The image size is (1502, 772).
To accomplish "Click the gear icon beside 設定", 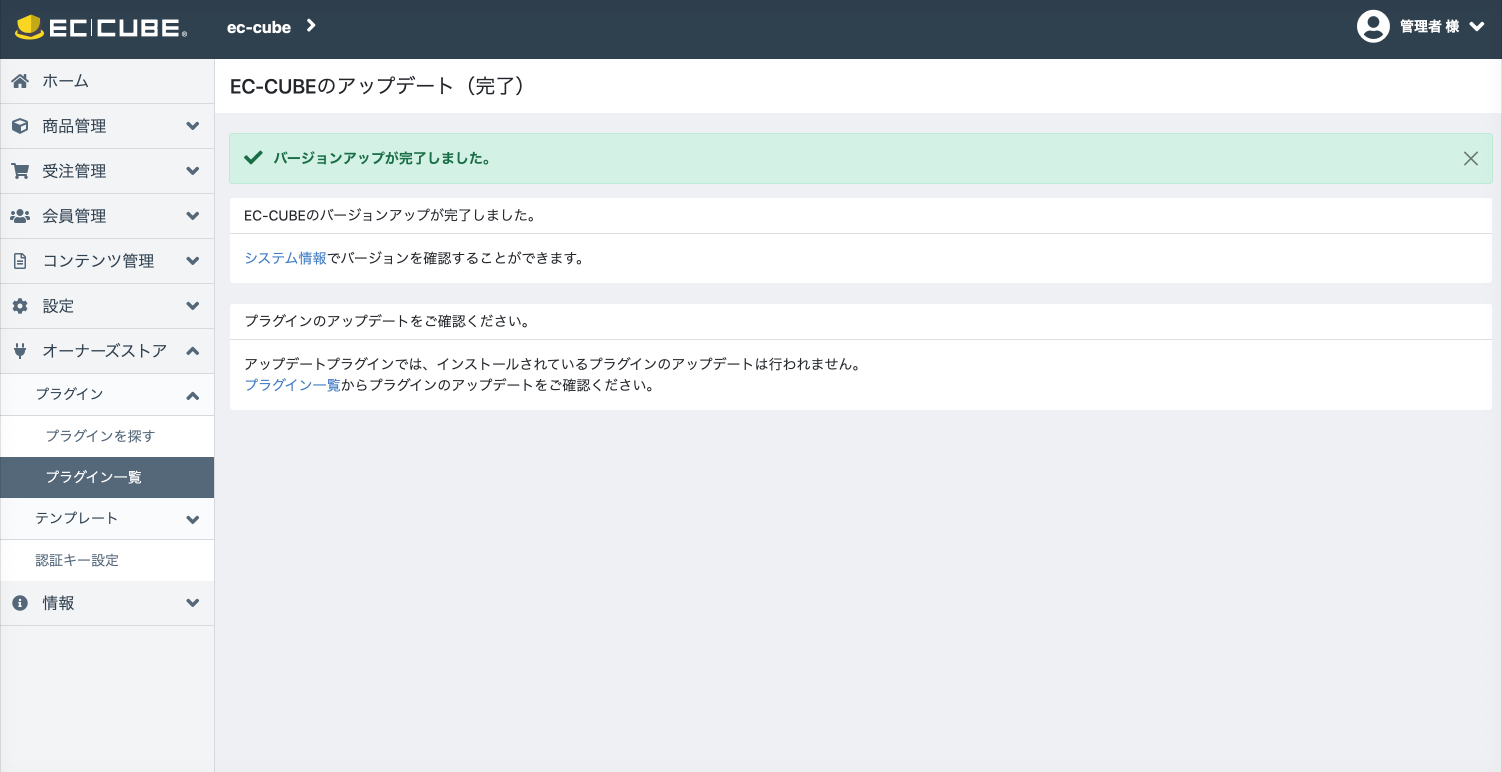I will [x=20, y=306].
